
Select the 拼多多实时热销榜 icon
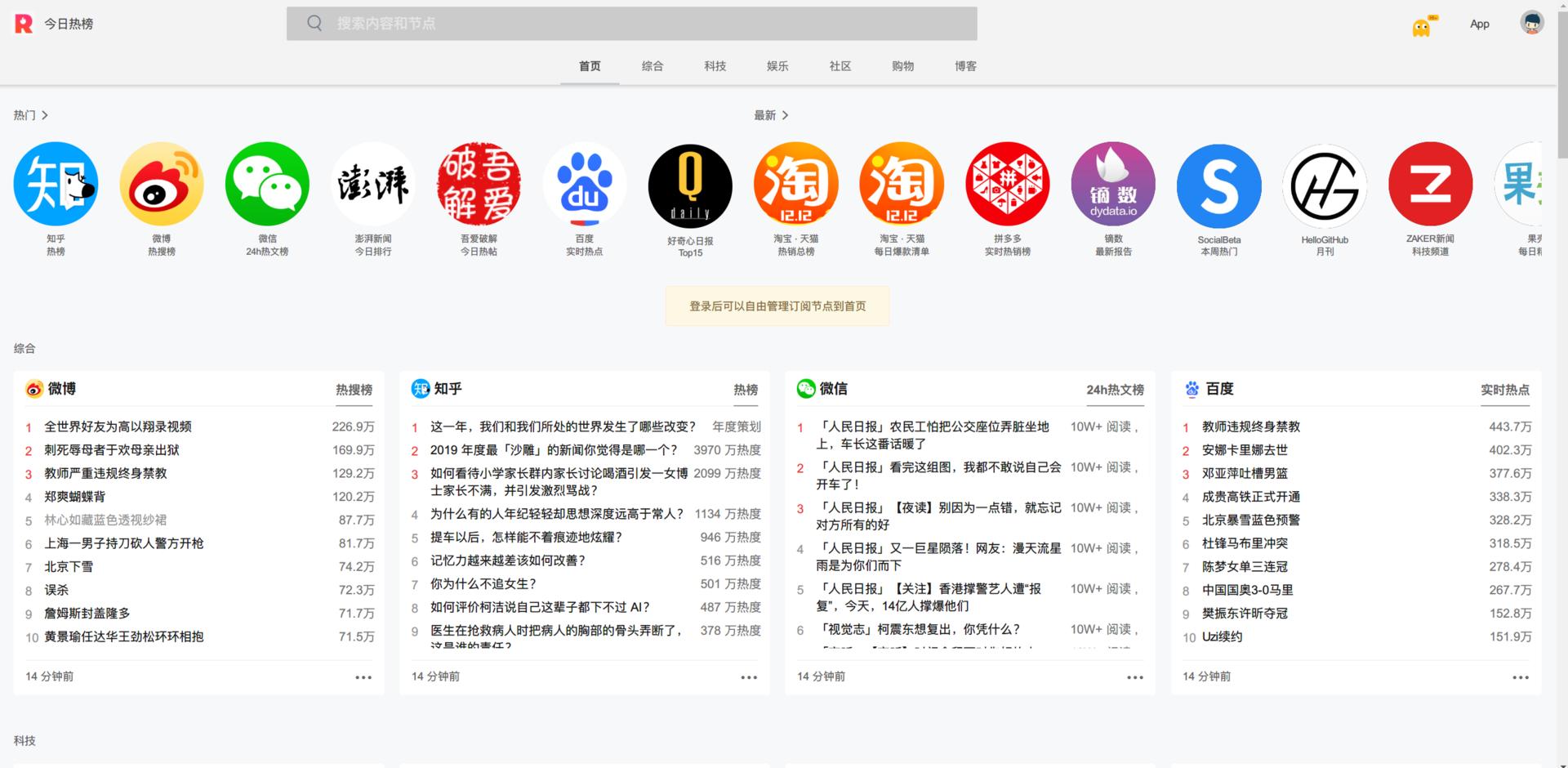1007,183
